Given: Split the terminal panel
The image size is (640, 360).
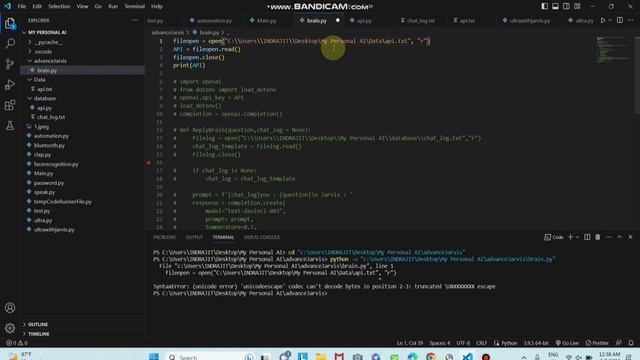Looking at the screenshot, I should tap(587, 237).
